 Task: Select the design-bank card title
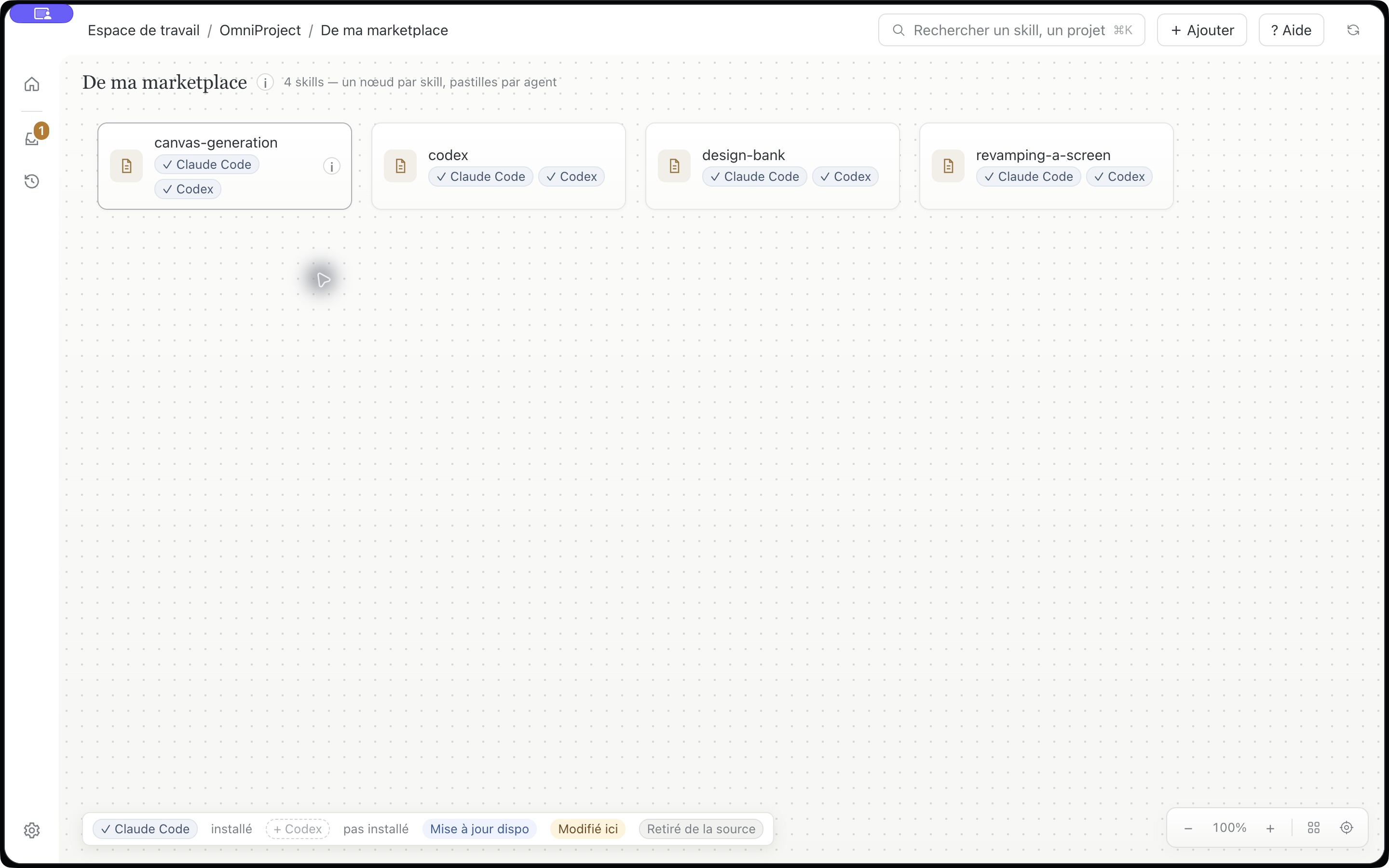[743, 155]
